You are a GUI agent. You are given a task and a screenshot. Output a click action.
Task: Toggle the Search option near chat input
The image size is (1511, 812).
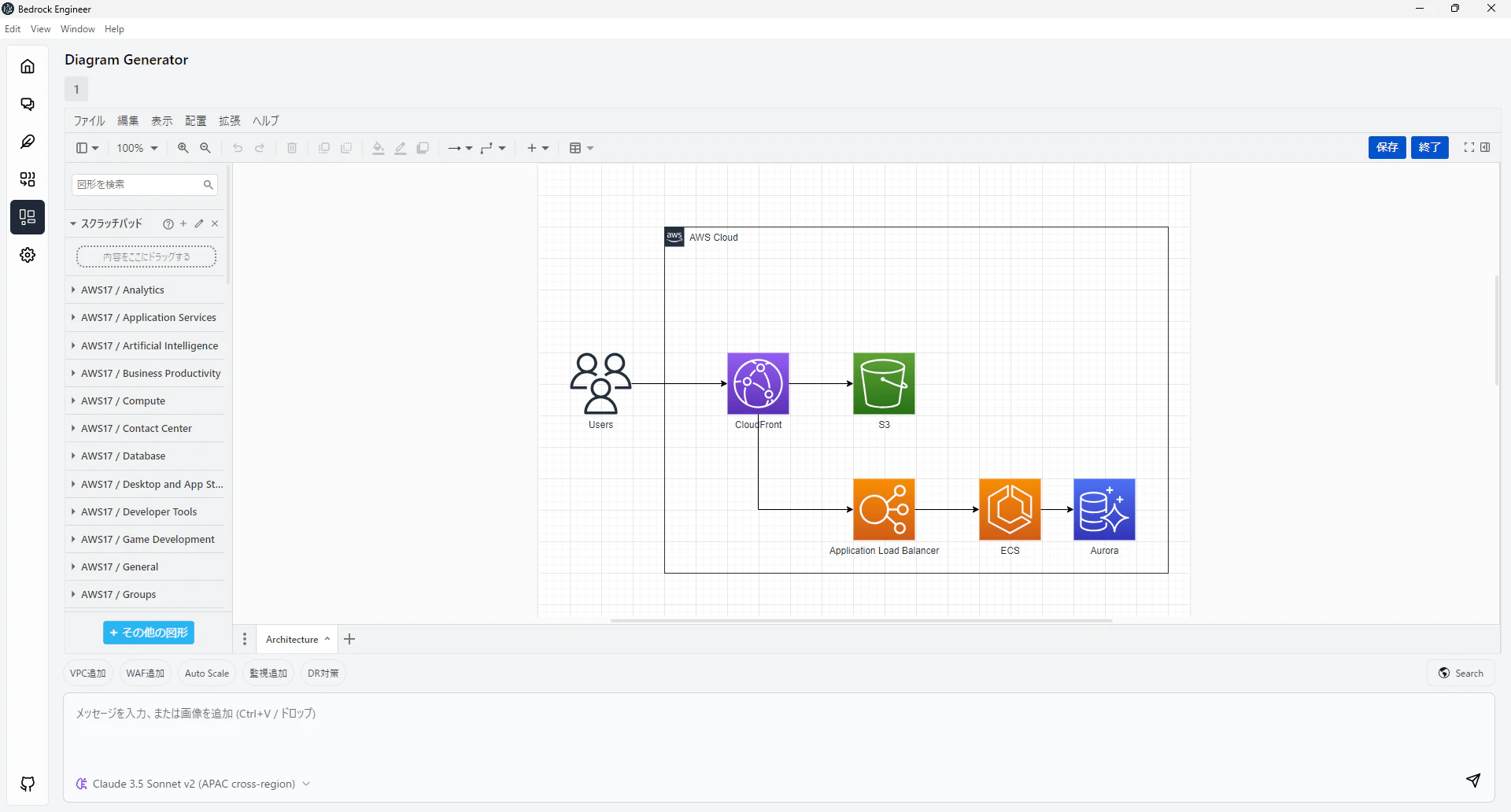click(x=1461, y=674)
